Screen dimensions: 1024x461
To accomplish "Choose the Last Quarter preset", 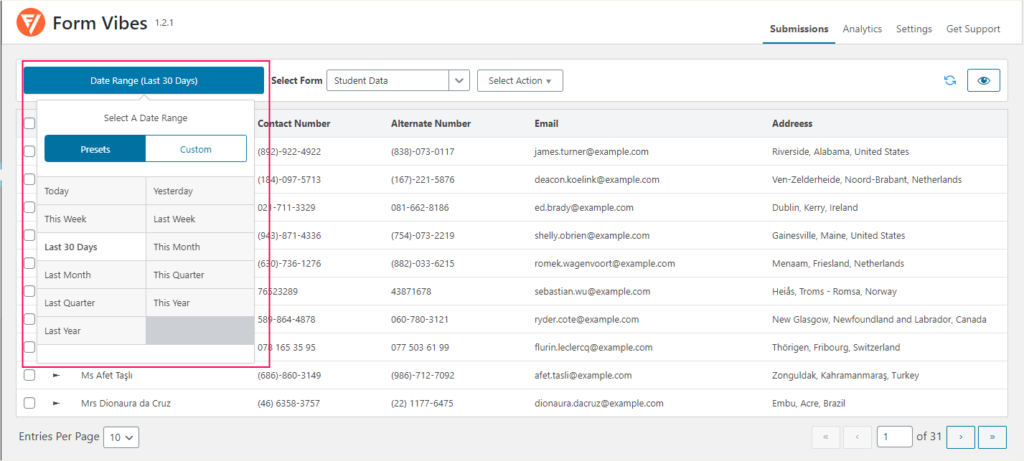I will [x=91, y=303].
